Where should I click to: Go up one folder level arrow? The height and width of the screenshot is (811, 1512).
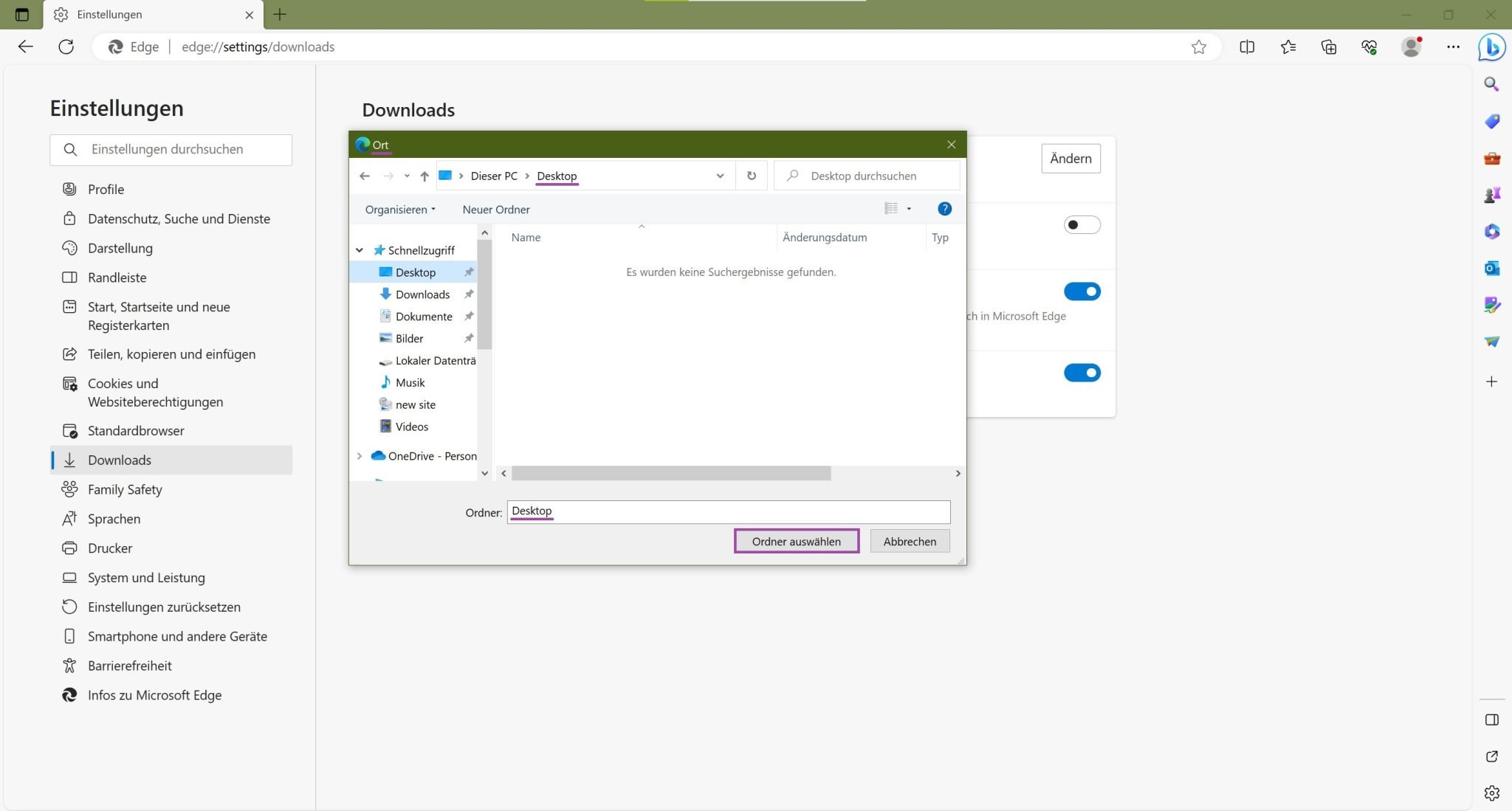click(424, 176)
